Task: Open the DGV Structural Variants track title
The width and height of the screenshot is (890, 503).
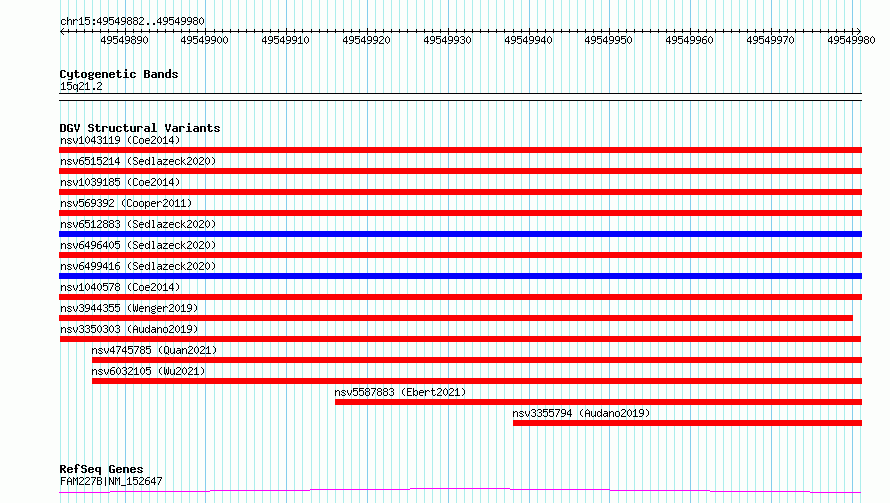Action: [x=140, y=128]
